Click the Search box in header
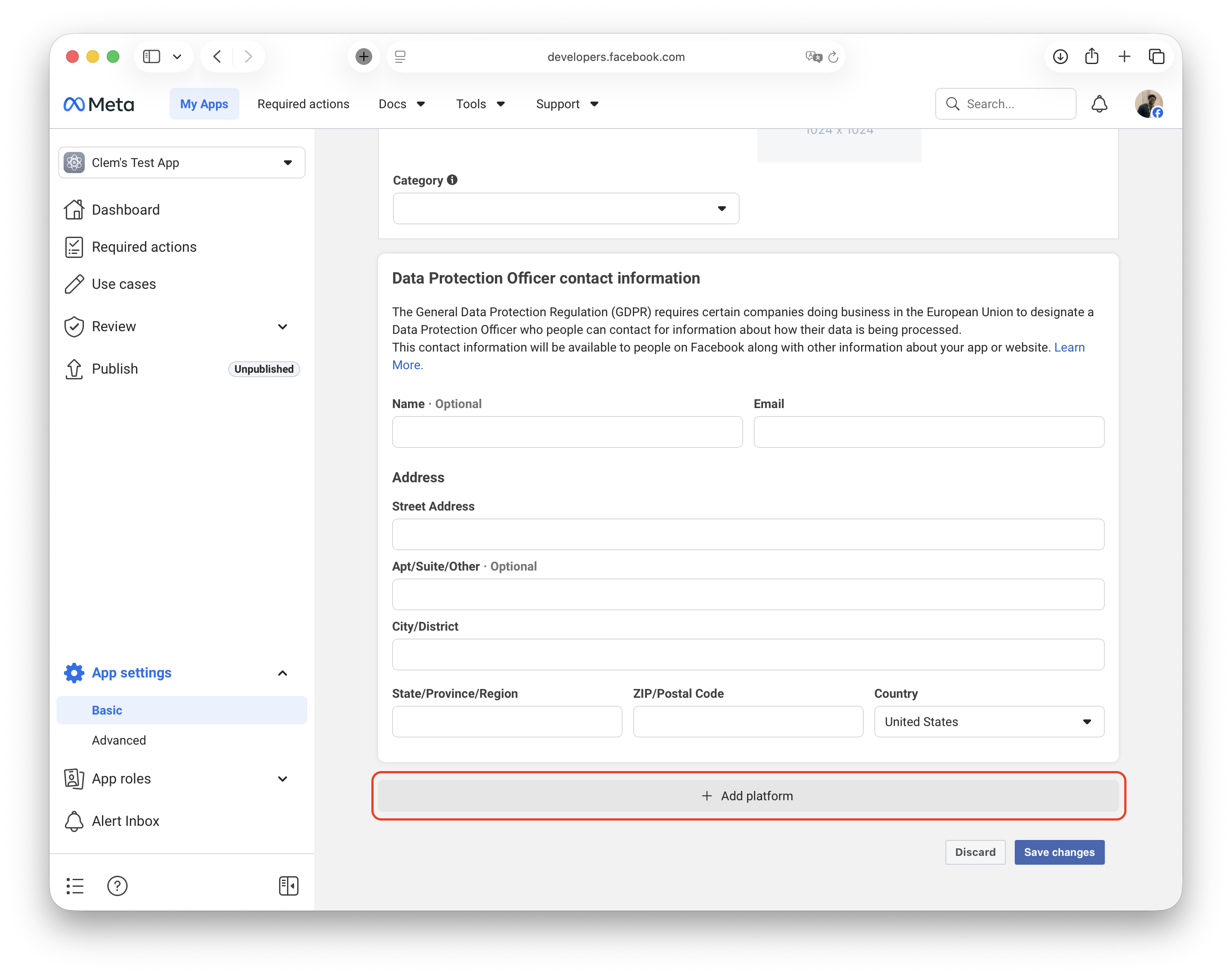Viewport: 1232px width, 976px height. [x=1006, y=104]
